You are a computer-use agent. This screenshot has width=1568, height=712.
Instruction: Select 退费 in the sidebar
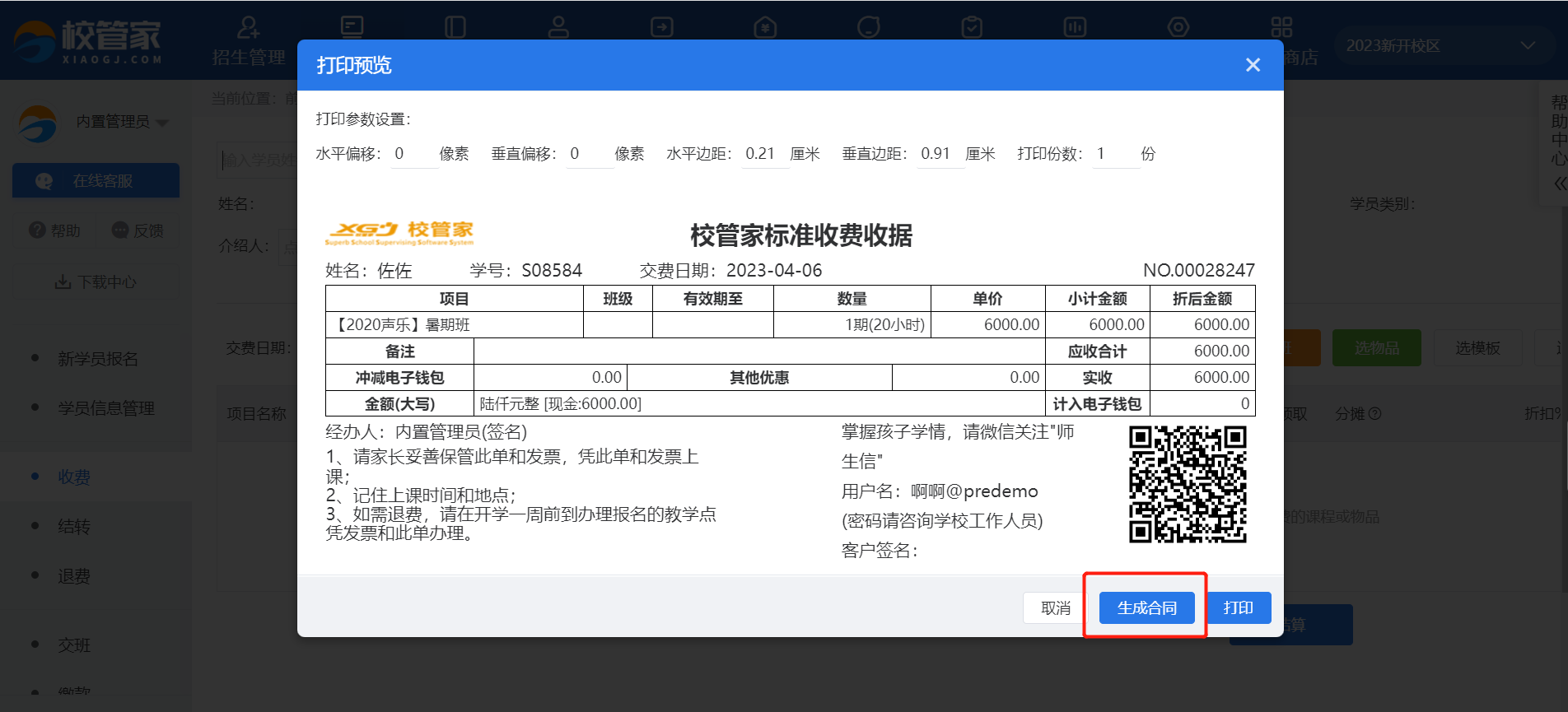(x=74, y=576)
